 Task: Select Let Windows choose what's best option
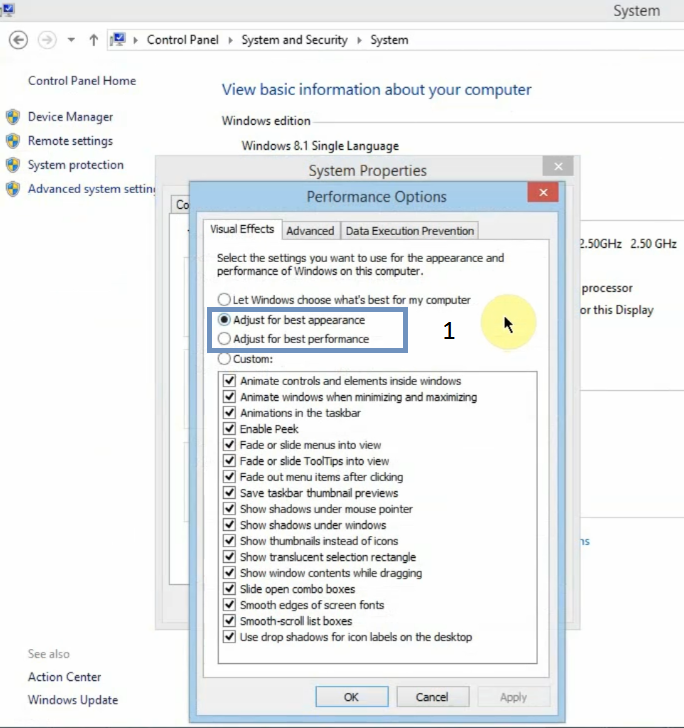click(x=344, y=299)
